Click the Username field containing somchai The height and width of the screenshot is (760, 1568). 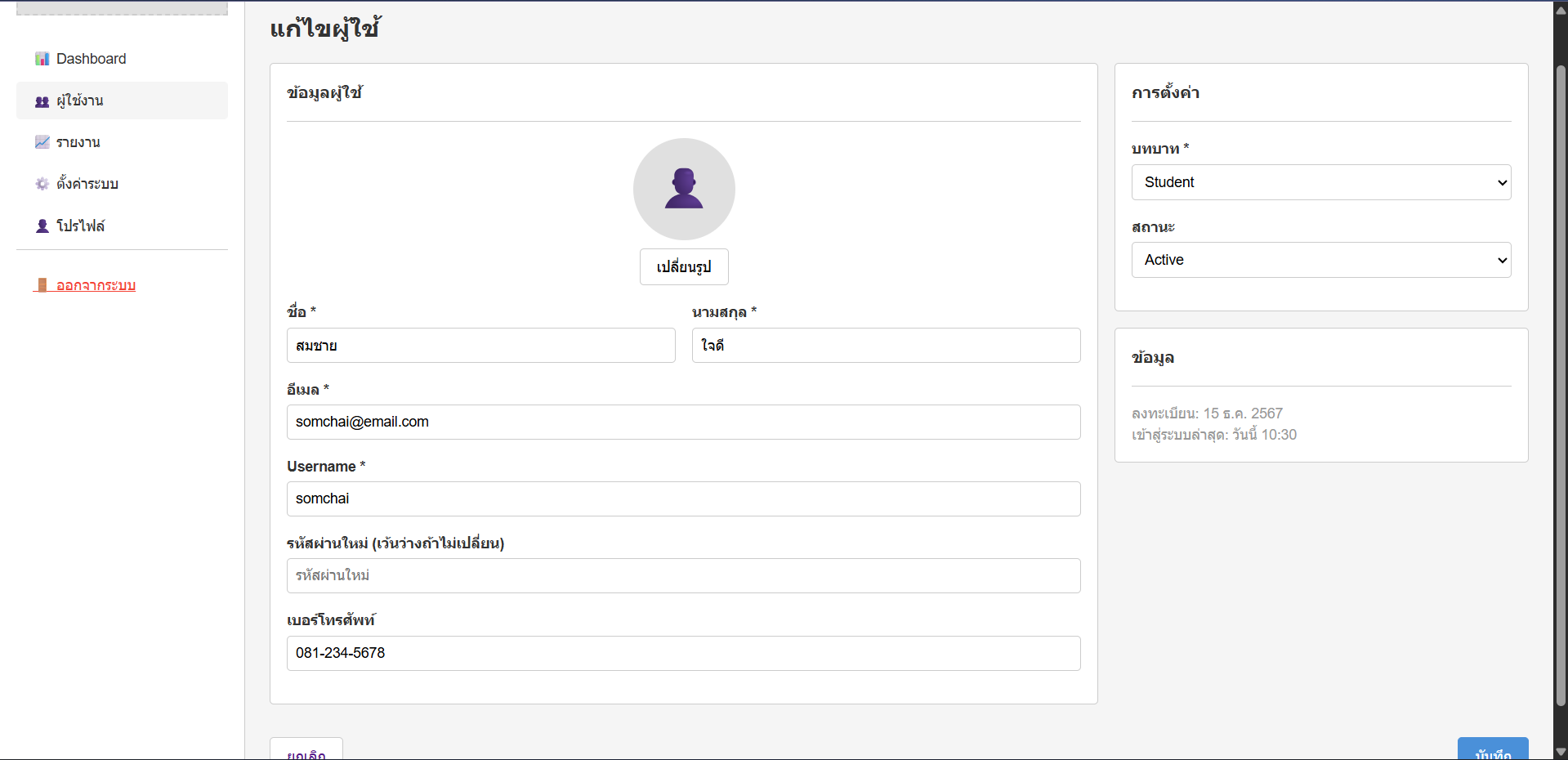point(683,498)
